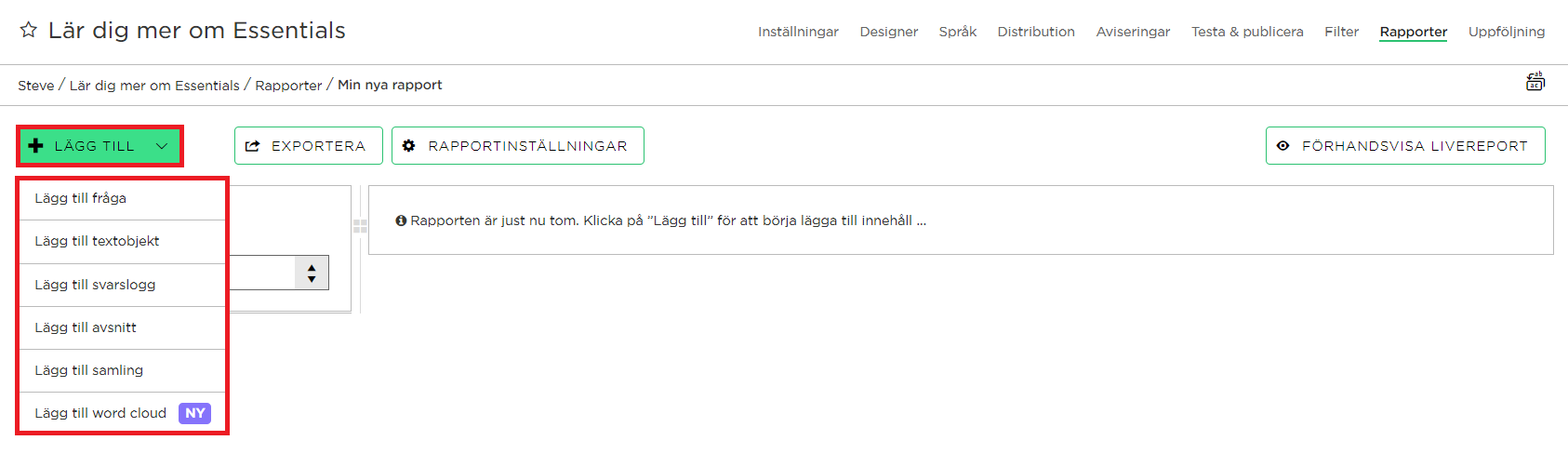Click Lär dig mer om Essentials breadcrumb
The image size is (1568, 467).
pos(154,86)
